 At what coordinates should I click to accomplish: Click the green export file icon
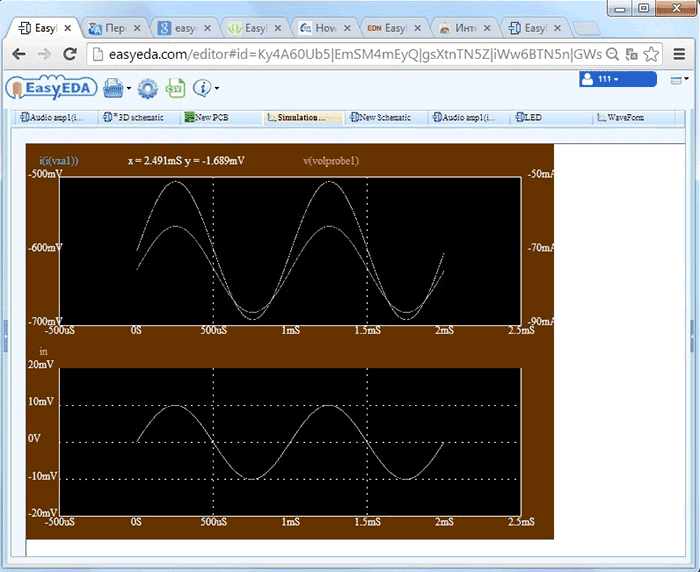click(175, 89)
